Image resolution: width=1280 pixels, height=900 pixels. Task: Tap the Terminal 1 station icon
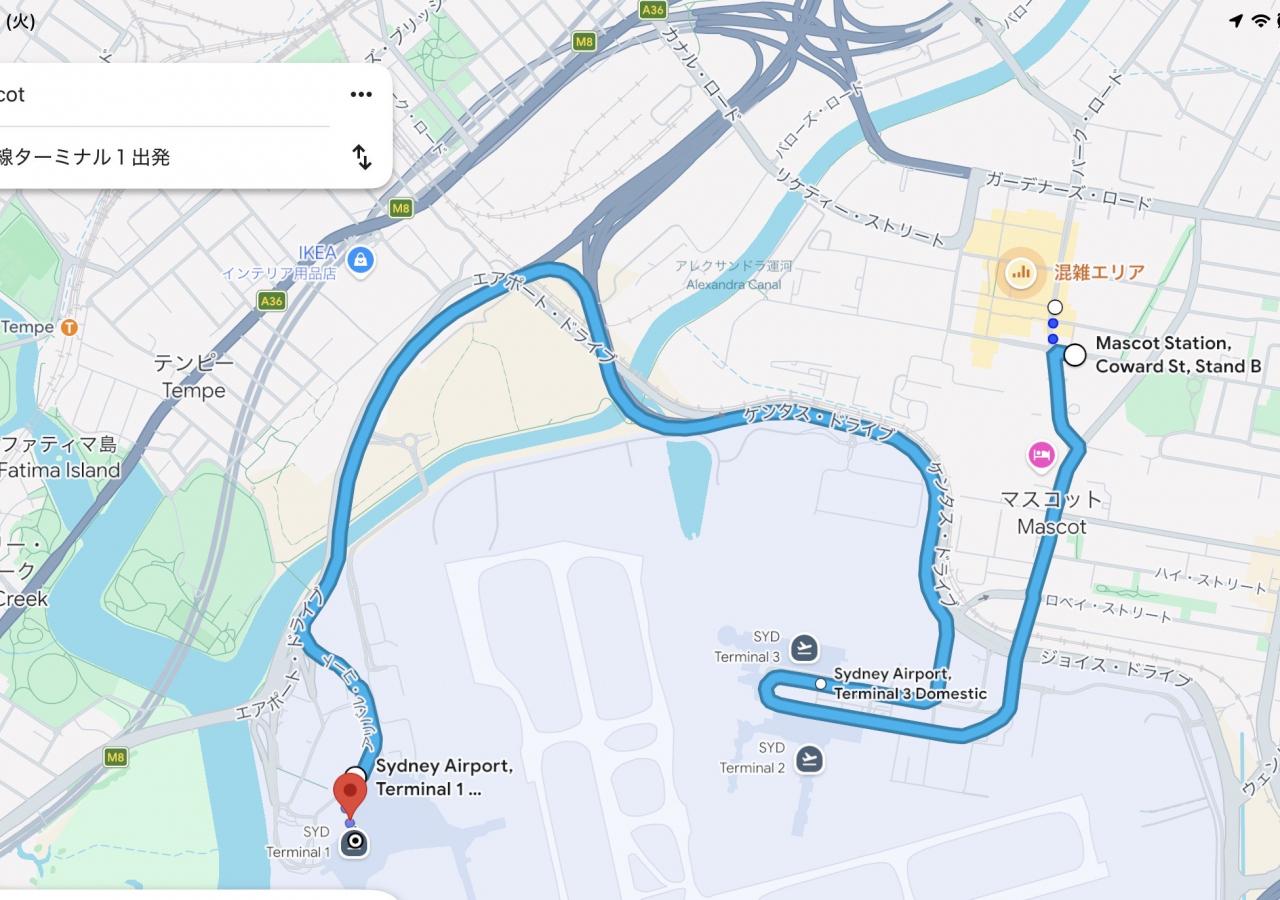coord(354,843)
